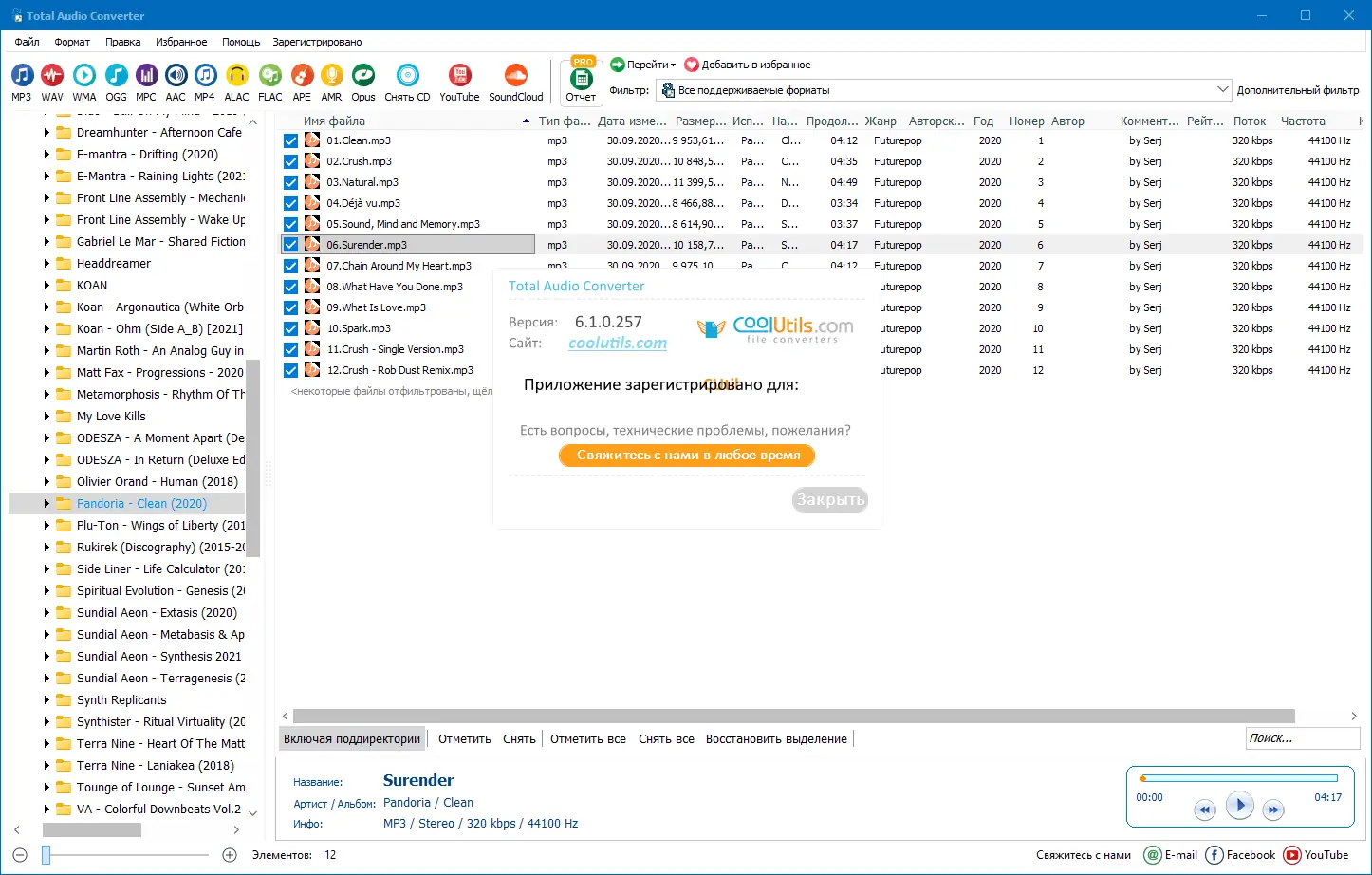Open the Снять CD ripping tool

tap(407, 83)
